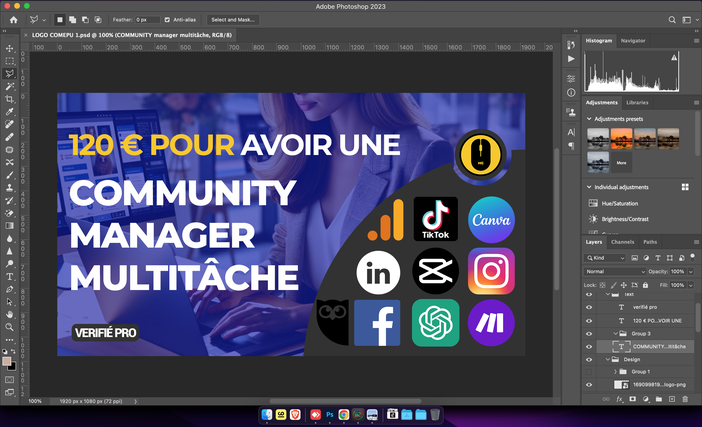Screen dimensions: 702x427
Task: Select the Eyedropper tool
Action: (x=9, y=111)
